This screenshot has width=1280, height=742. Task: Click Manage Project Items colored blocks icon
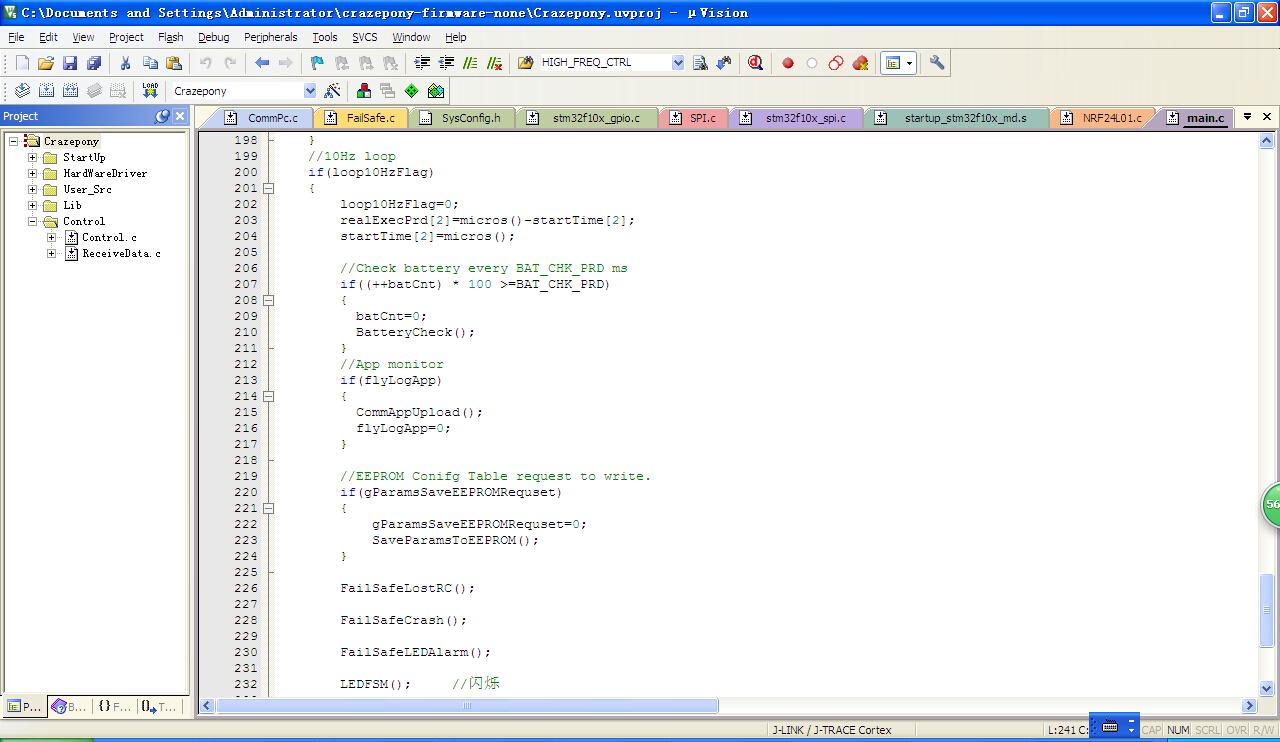pyautogui.click(x=363, y=91)
